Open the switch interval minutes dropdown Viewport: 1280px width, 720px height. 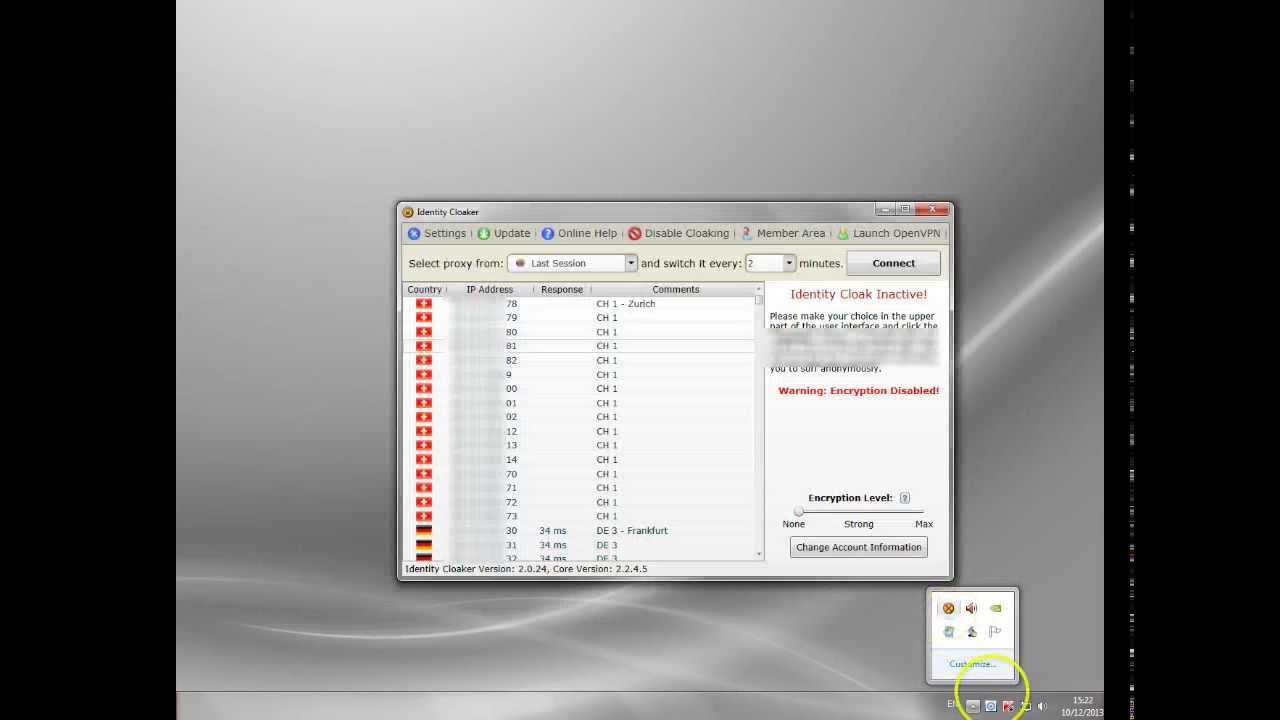[770, 263]
